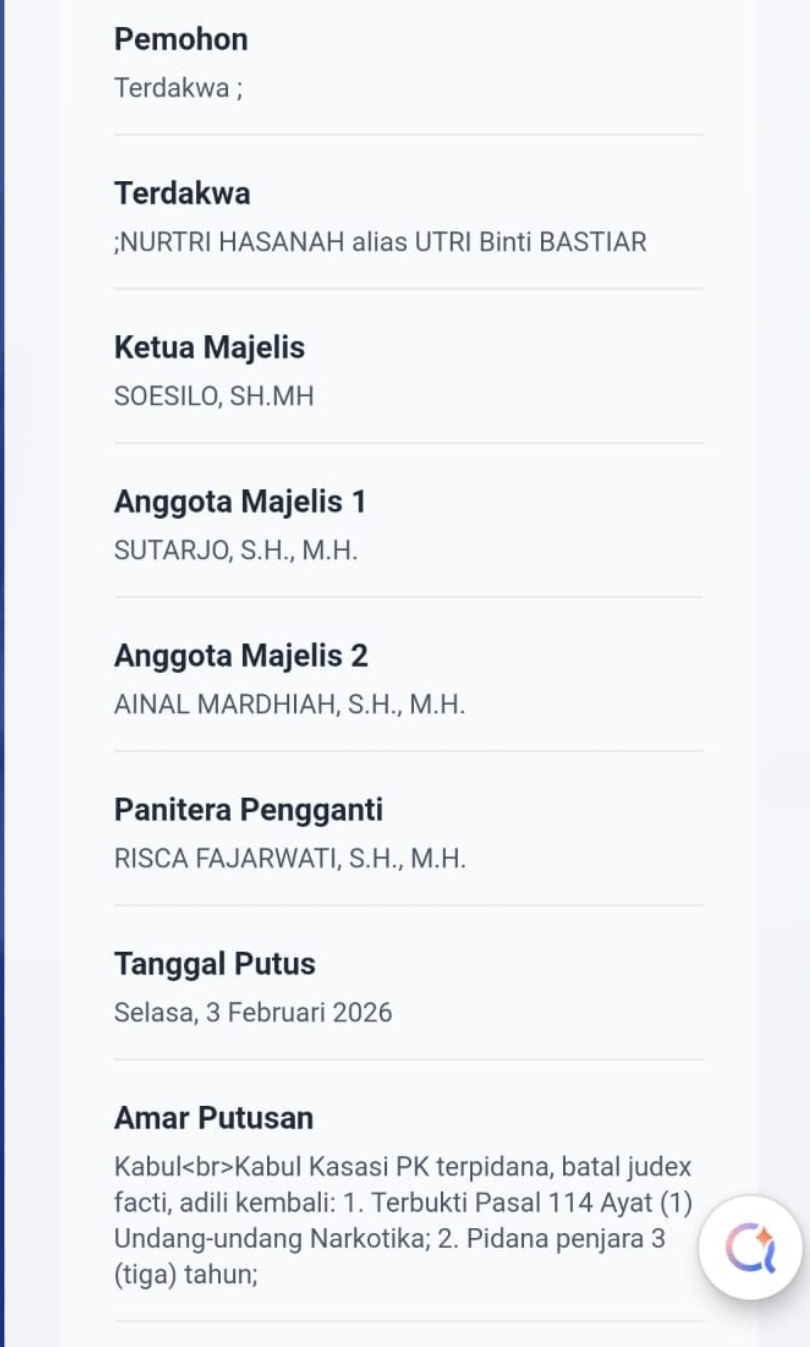Click the Panitera Pengganti heading

[248, 809]
